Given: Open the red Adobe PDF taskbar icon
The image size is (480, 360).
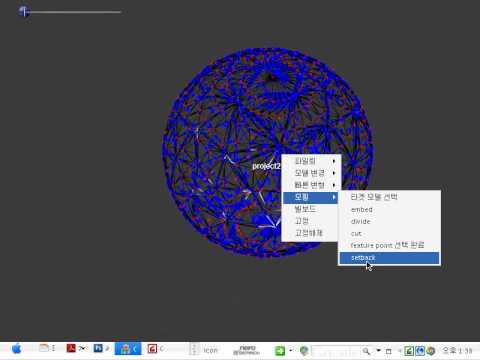Looking at the screenshot, I should tap(71, 348).
